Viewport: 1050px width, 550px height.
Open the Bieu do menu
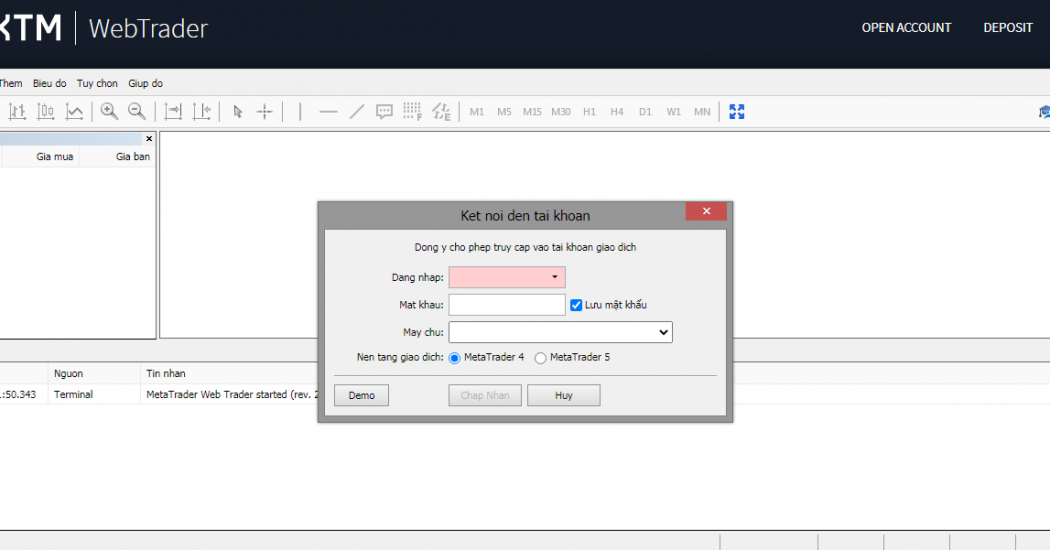(50, 83)
